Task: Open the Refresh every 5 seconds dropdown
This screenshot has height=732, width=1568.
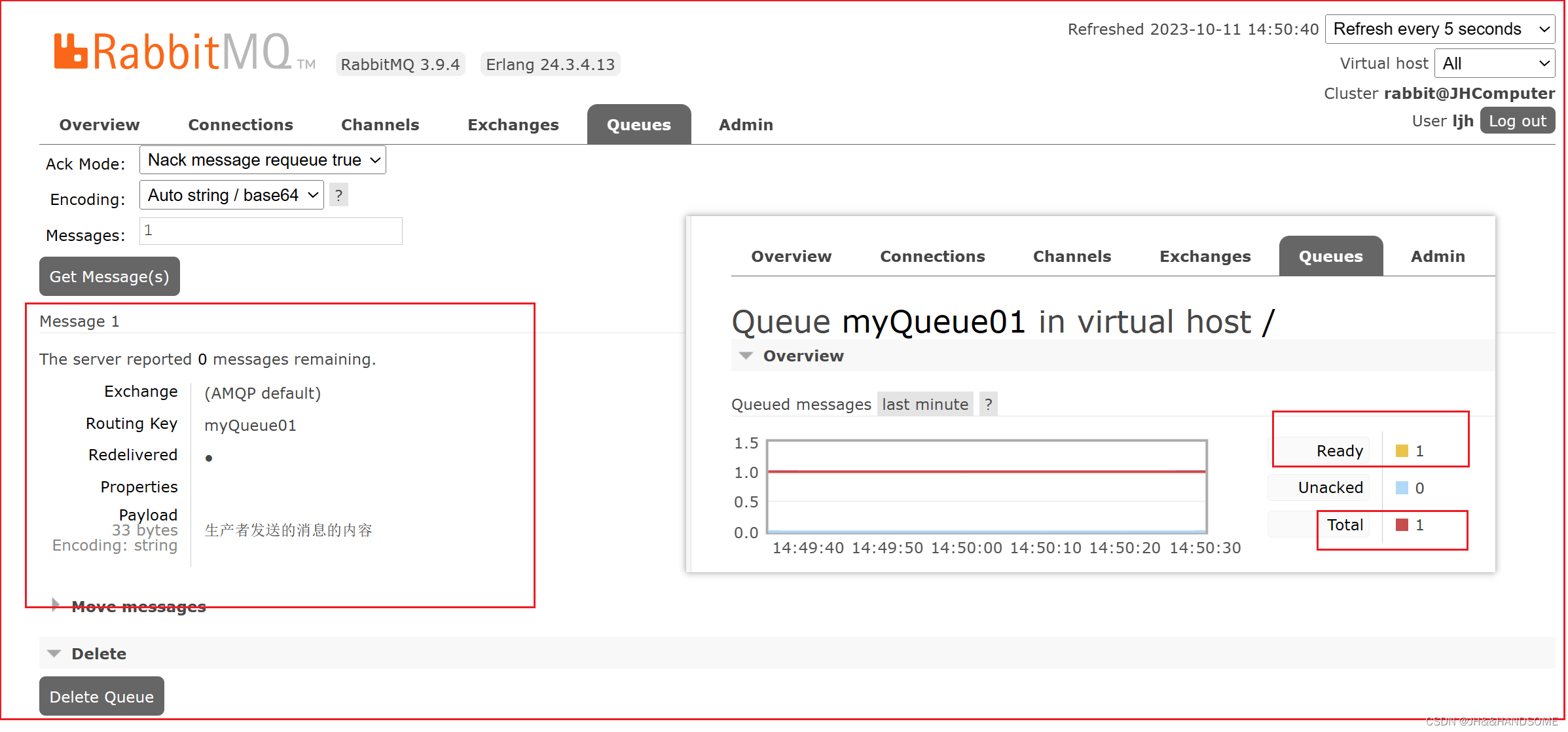Action: tap(1440, 29)
